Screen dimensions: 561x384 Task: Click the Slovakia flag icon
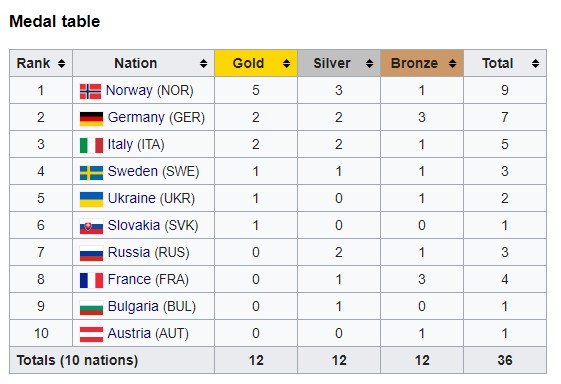pos(91,227)
